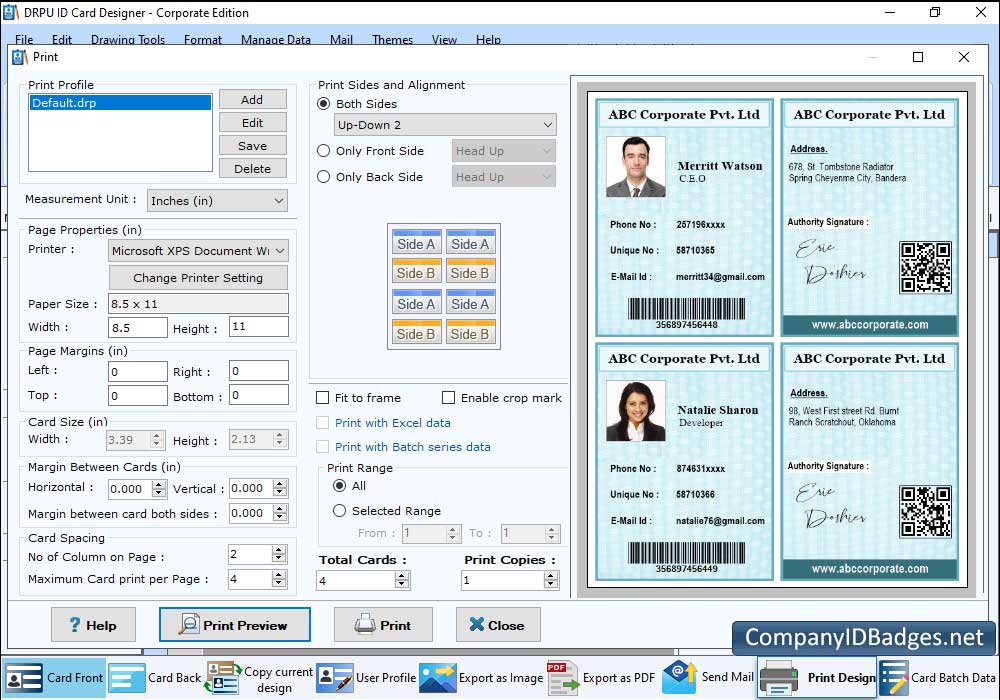
Task: Adjust Total Cards stepper
Action: [401, 580]
